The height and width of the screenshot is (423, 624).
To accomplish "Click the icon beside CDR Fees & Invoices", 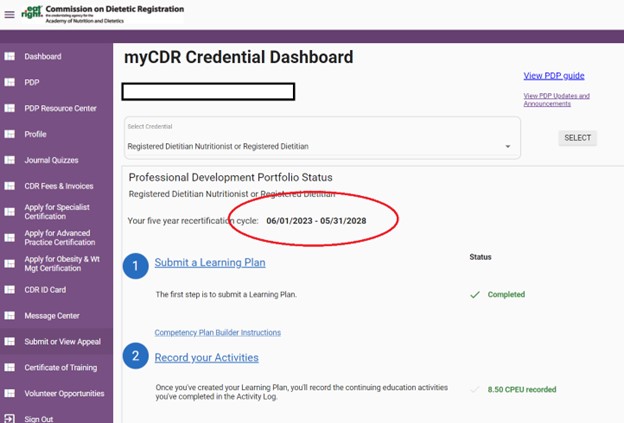I will coord(10,186).
